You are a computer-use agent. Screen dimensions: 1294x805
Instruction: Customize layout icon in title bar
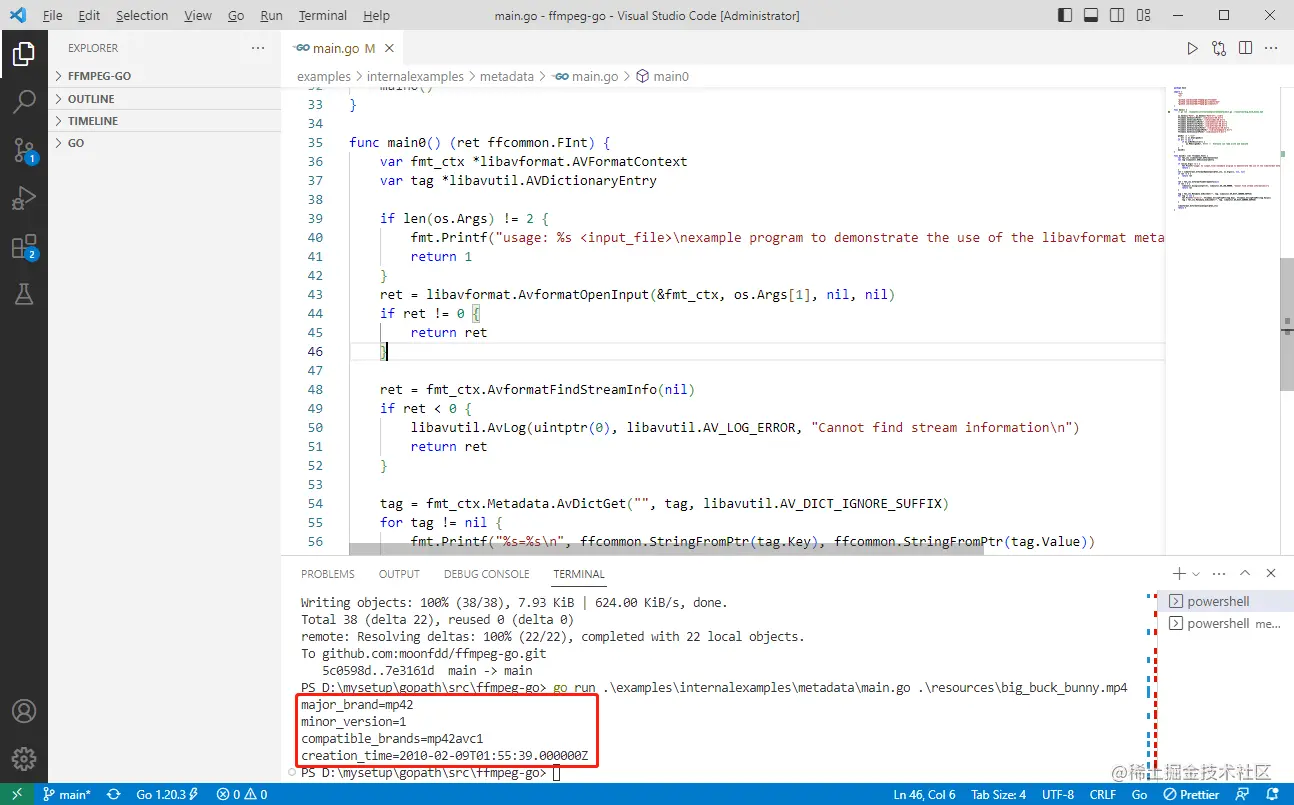tap(1142, 16)
